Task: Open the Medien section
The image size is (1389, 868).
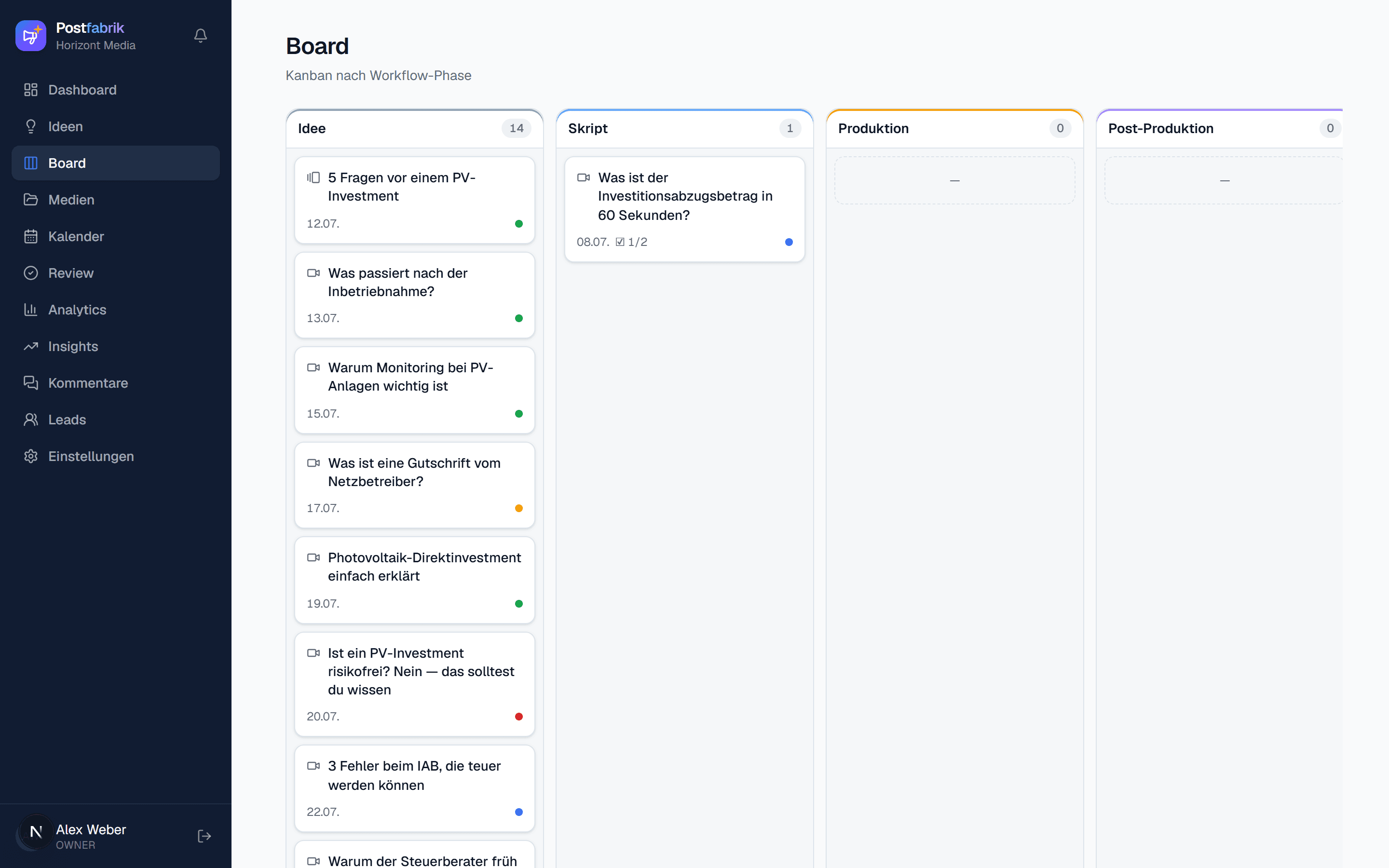Action: click(x=115, y=200)
